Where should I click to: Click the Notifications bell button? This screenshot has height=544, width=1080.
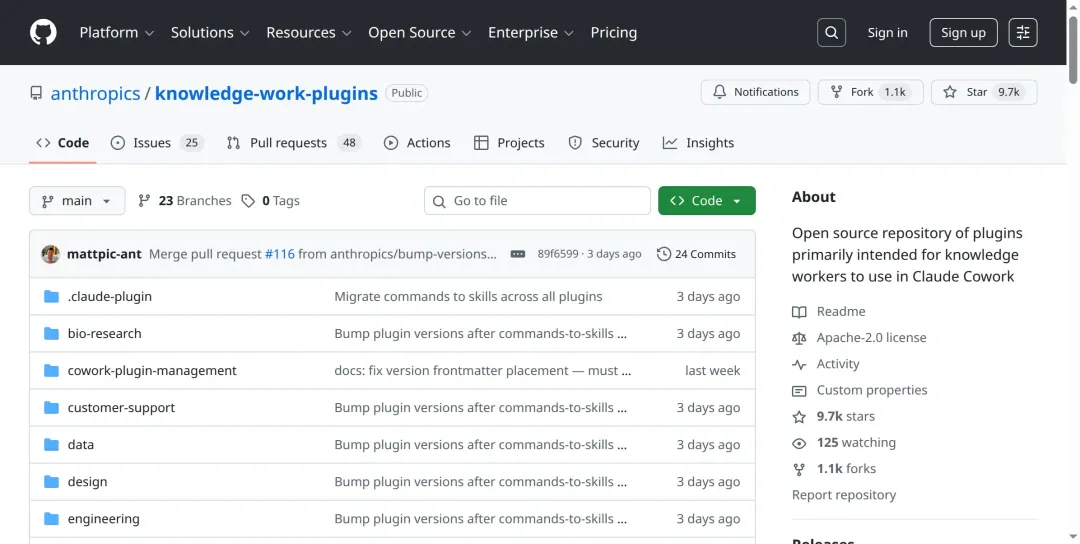pyautogui.click(x=755, y=92)
